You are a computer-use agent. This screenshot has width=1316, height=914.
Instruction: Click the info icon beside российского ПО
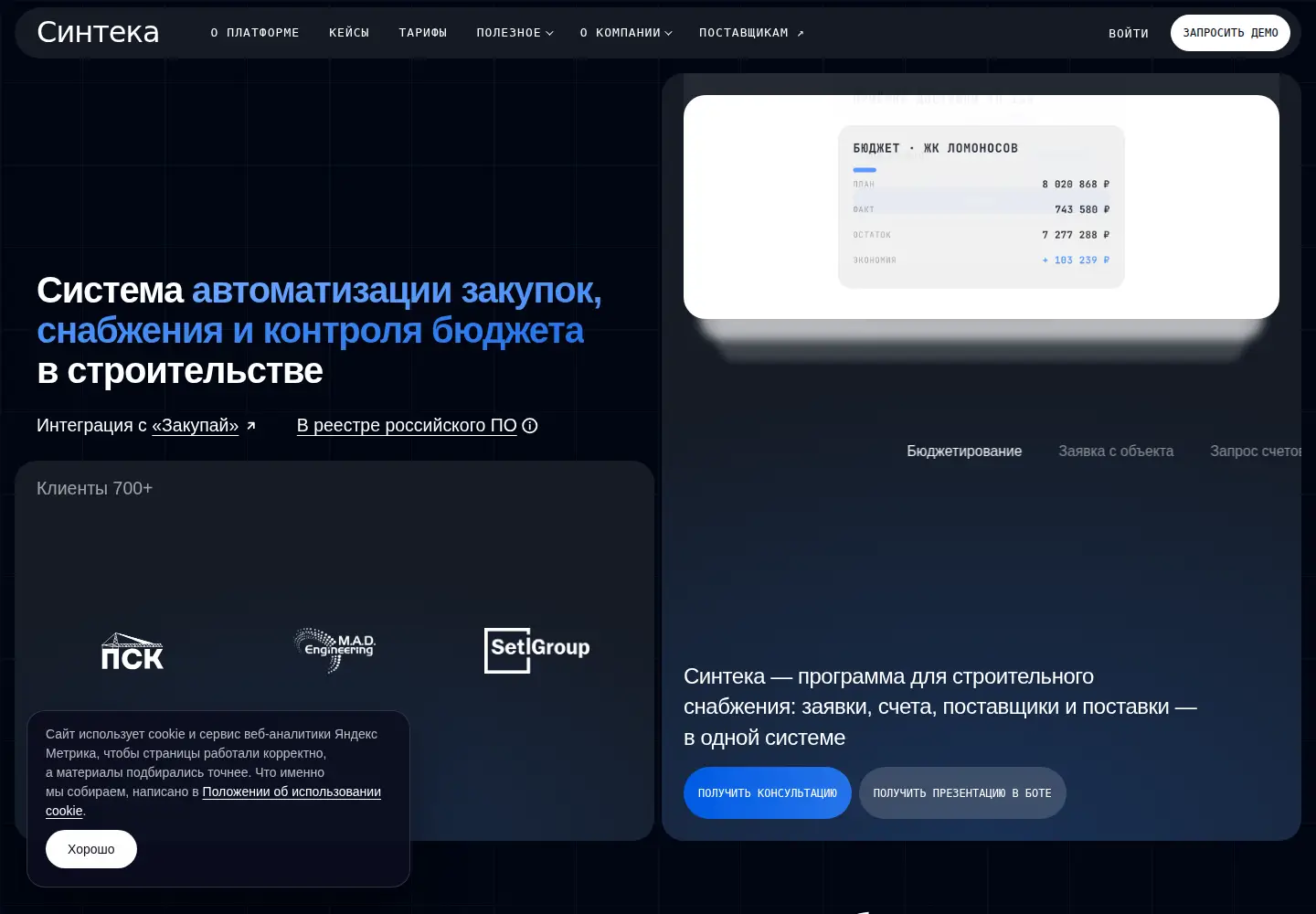pos(530,425)
